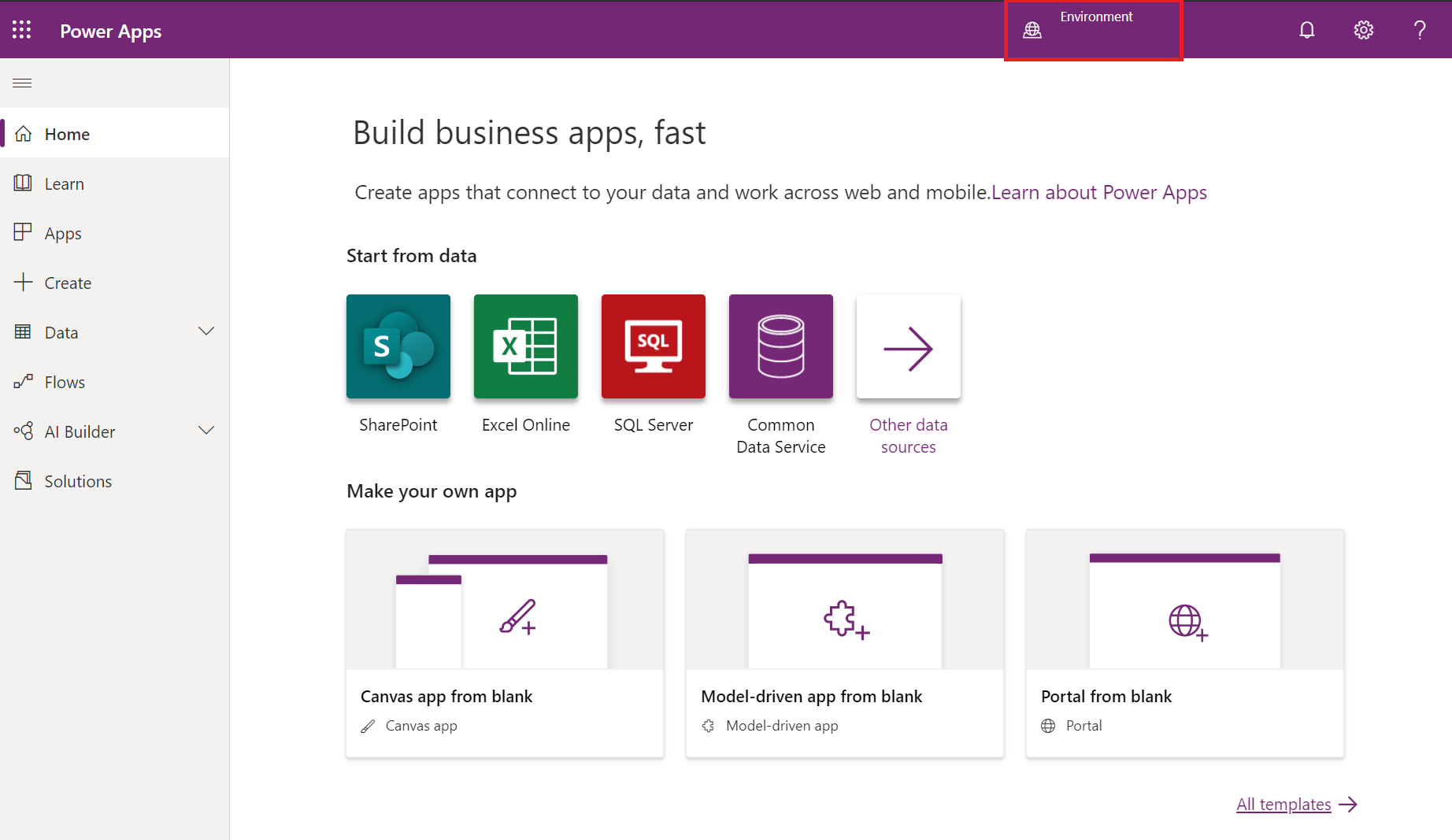Click the Data label in sidebar
The height and width of the screenshot is (840, 1452).
click(61, 333)
